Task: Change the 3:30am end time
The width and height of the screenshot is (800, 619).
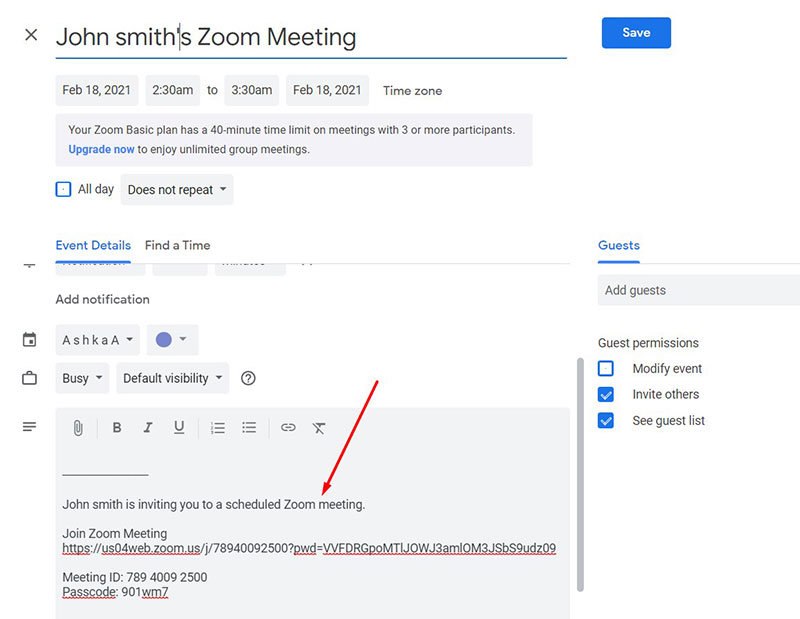Action: click(252, 90)
